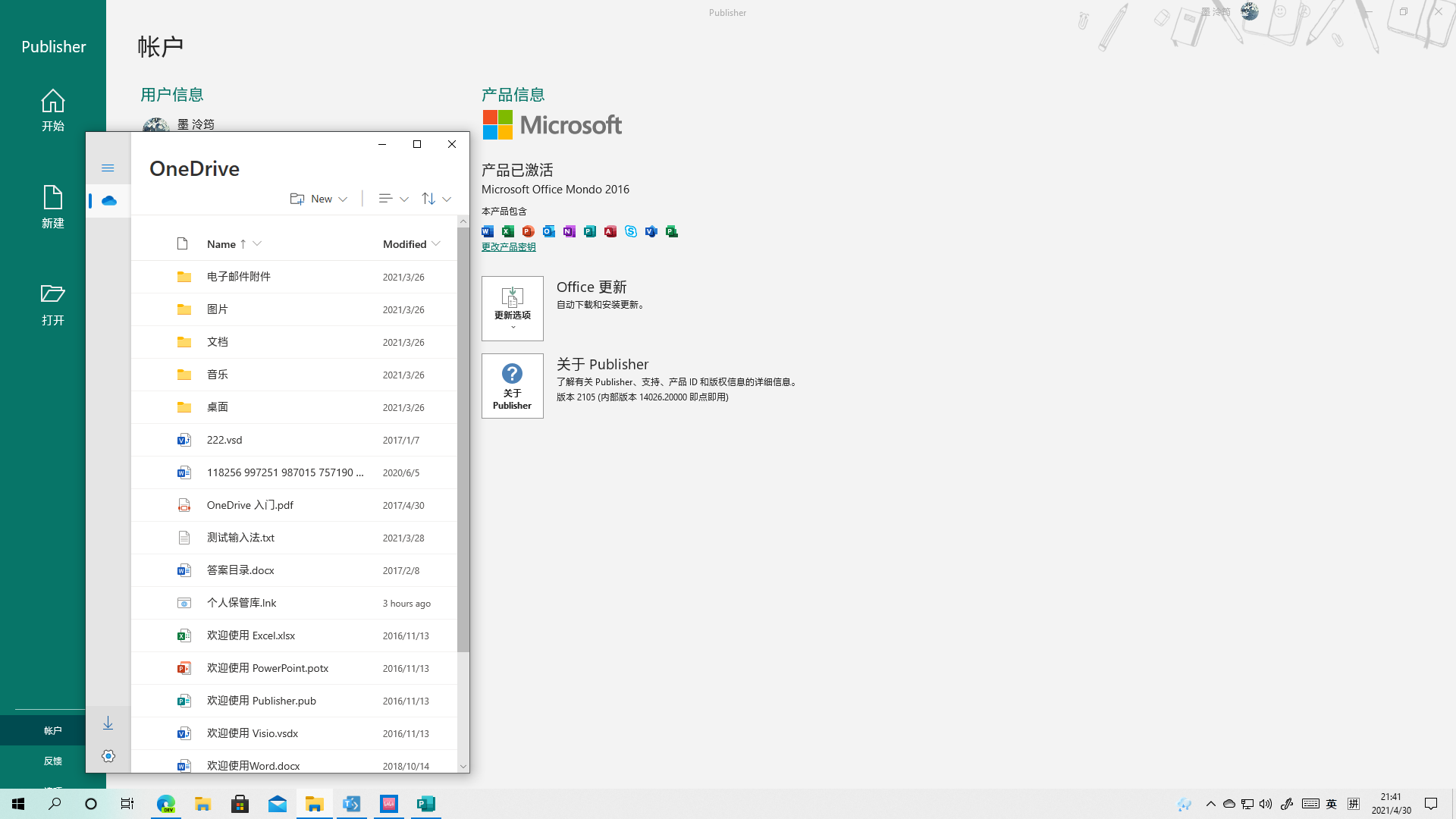Select 欢迎使用 Excel.xlsx file
This screenshot has width=1456, height=819.
pyautogui.click(x=294, y=635)
